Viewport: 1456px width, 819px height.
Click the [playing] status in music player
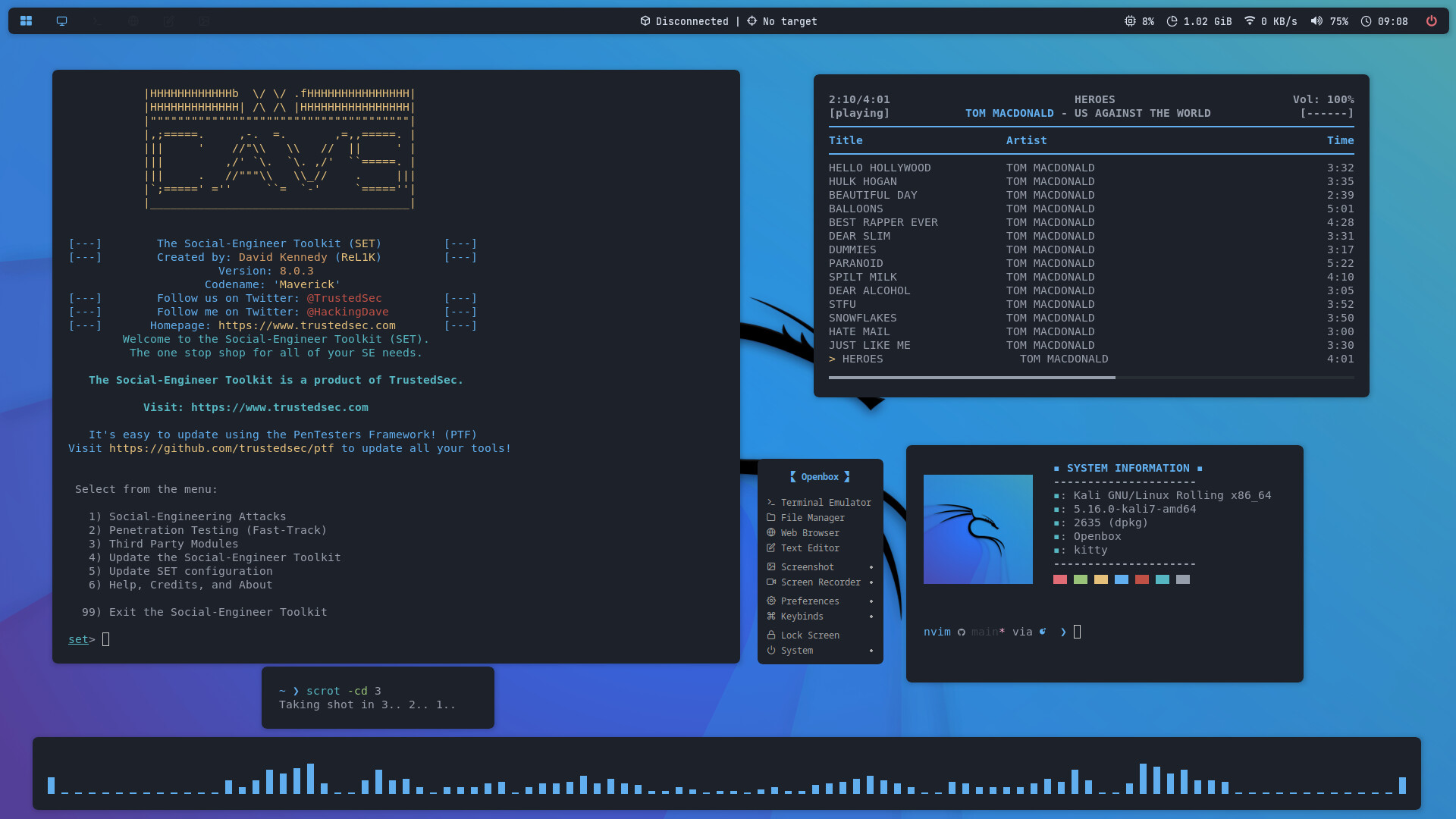859,113
